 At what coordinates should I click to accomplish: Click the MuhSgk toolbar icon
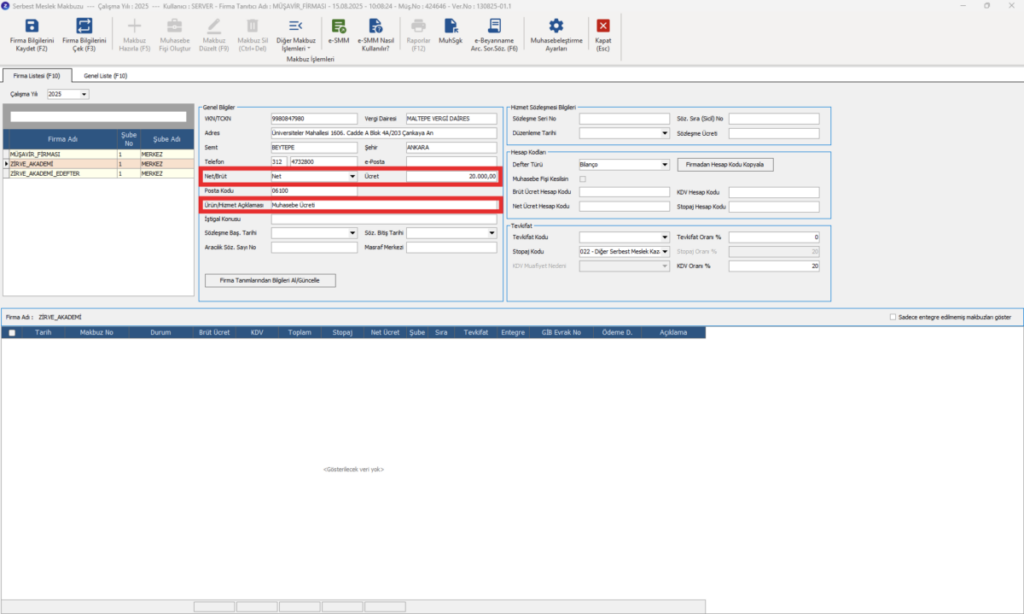point(451,26)
